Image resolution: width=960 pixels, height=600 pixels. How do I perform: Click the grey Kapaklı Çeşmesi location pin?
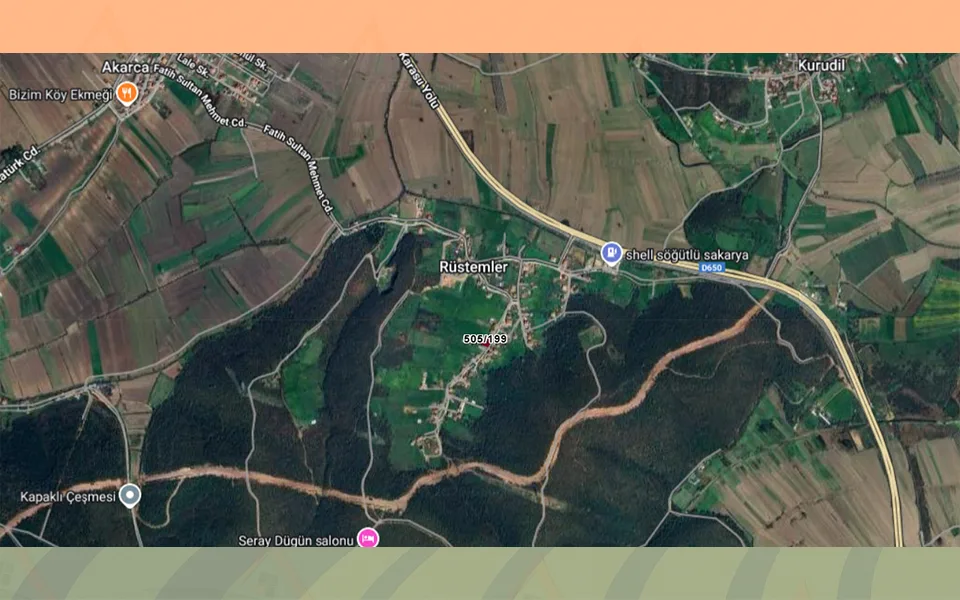tap(129, 495)
